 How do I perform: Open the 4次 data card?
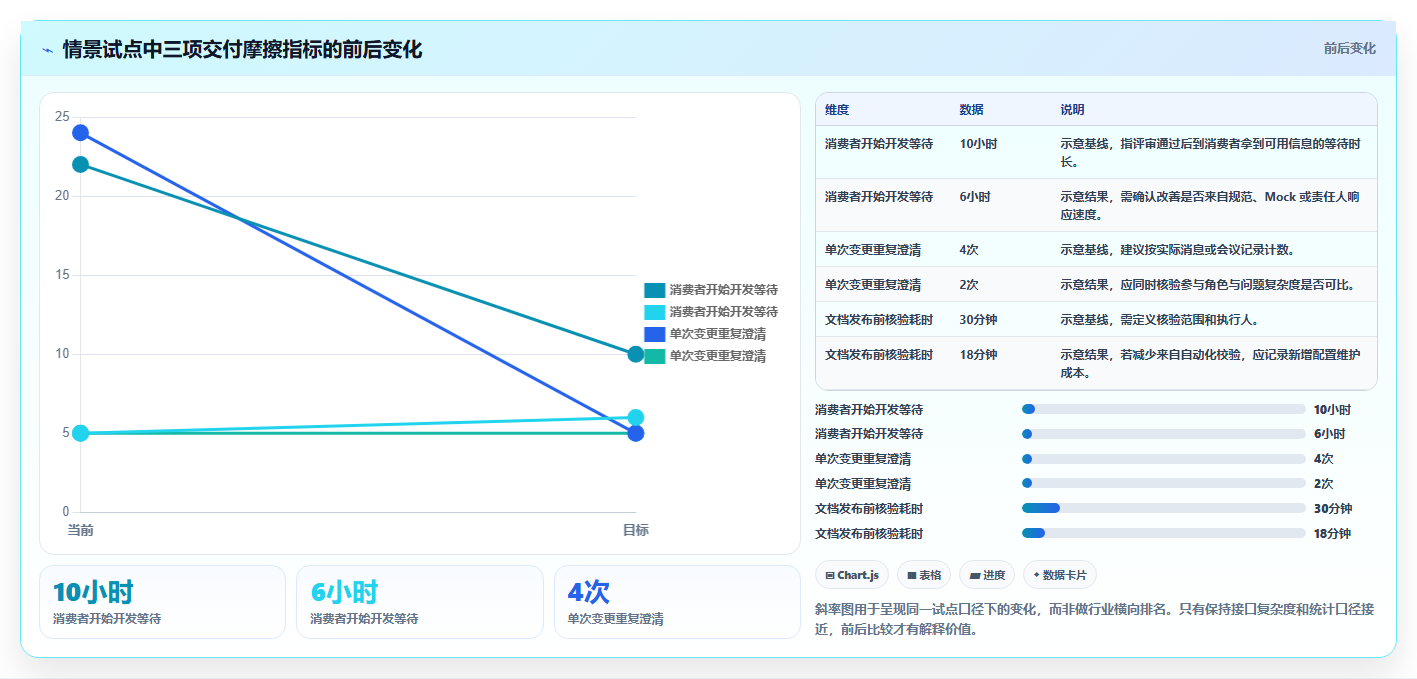[677, 602]
